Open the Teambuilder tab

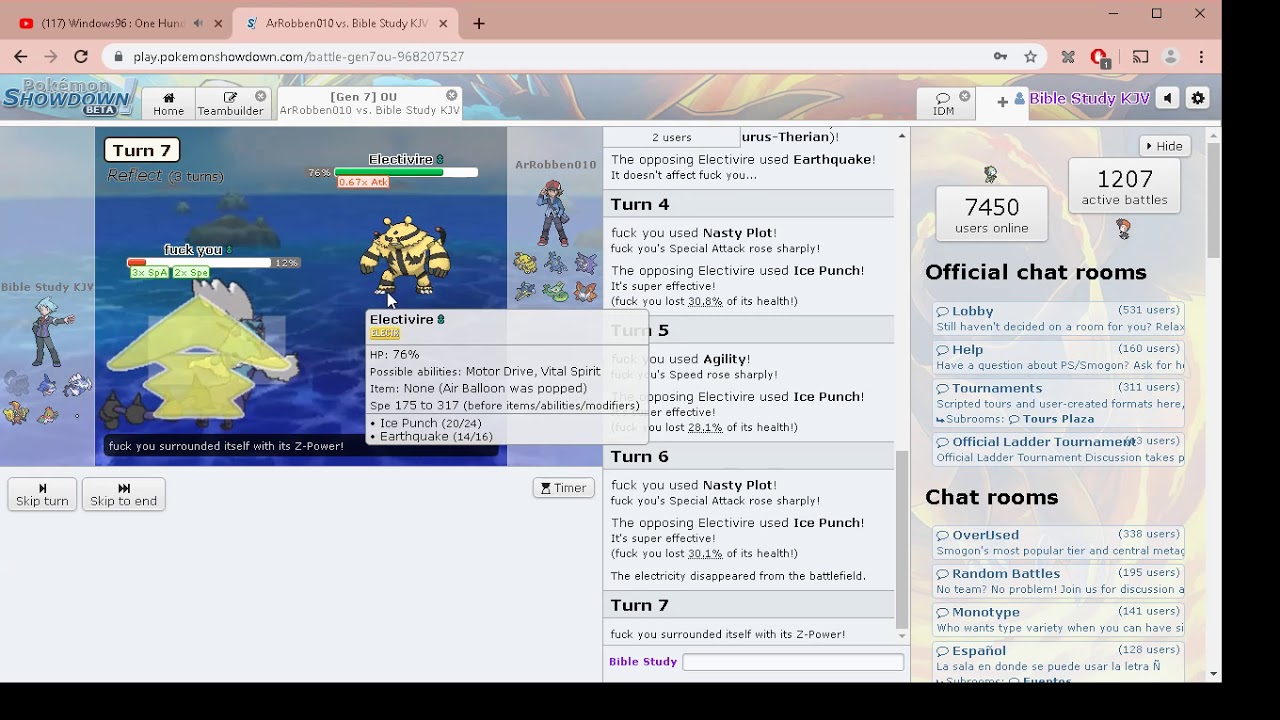(230, 103)
